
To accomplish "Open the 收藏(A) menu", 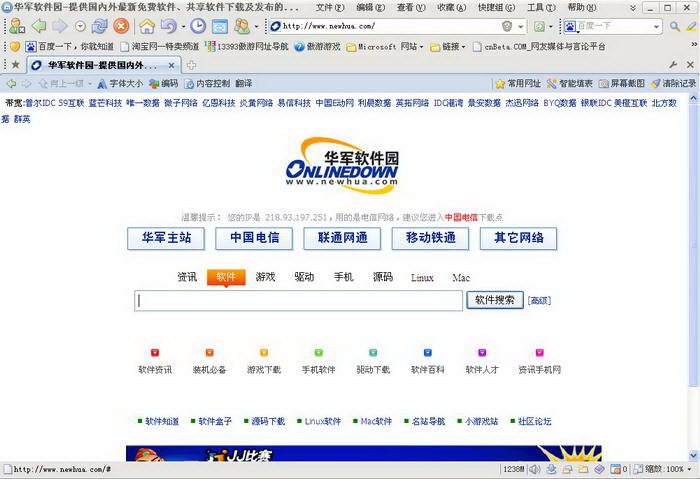I will 451,8.
